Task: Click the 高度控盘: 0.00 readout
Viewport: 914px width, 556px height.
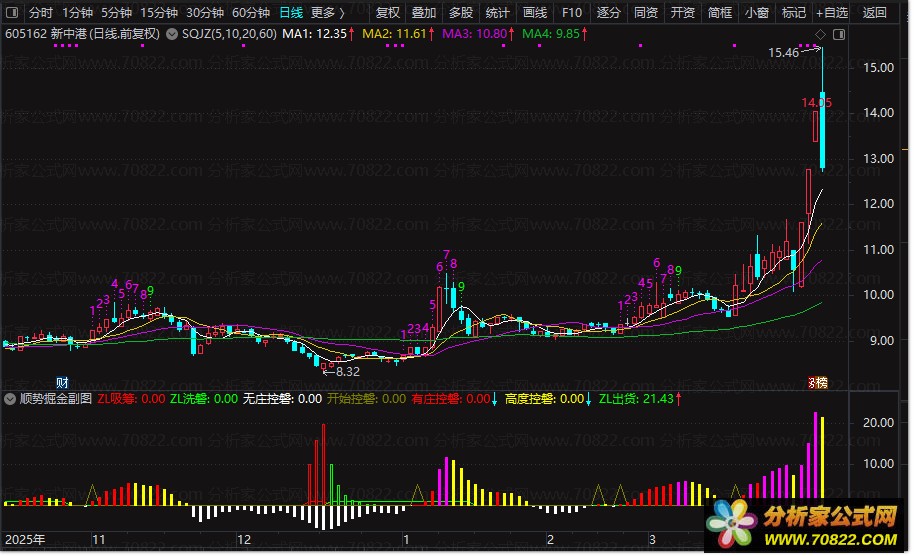Action: coord(544,399)
